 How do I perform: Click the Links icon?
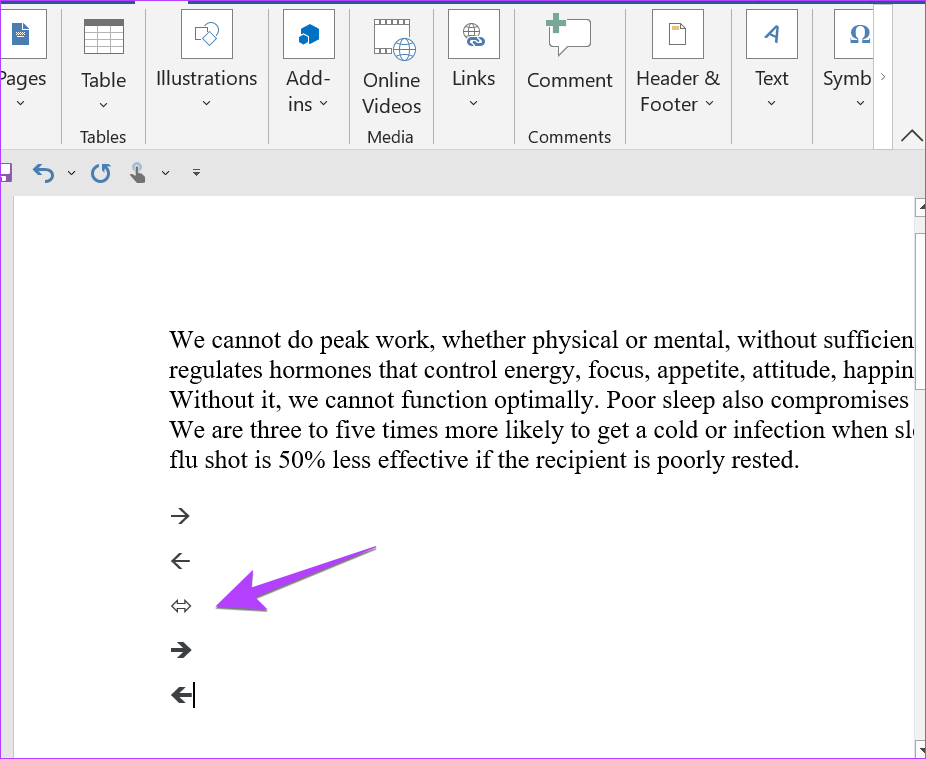(x=473, y=35)
